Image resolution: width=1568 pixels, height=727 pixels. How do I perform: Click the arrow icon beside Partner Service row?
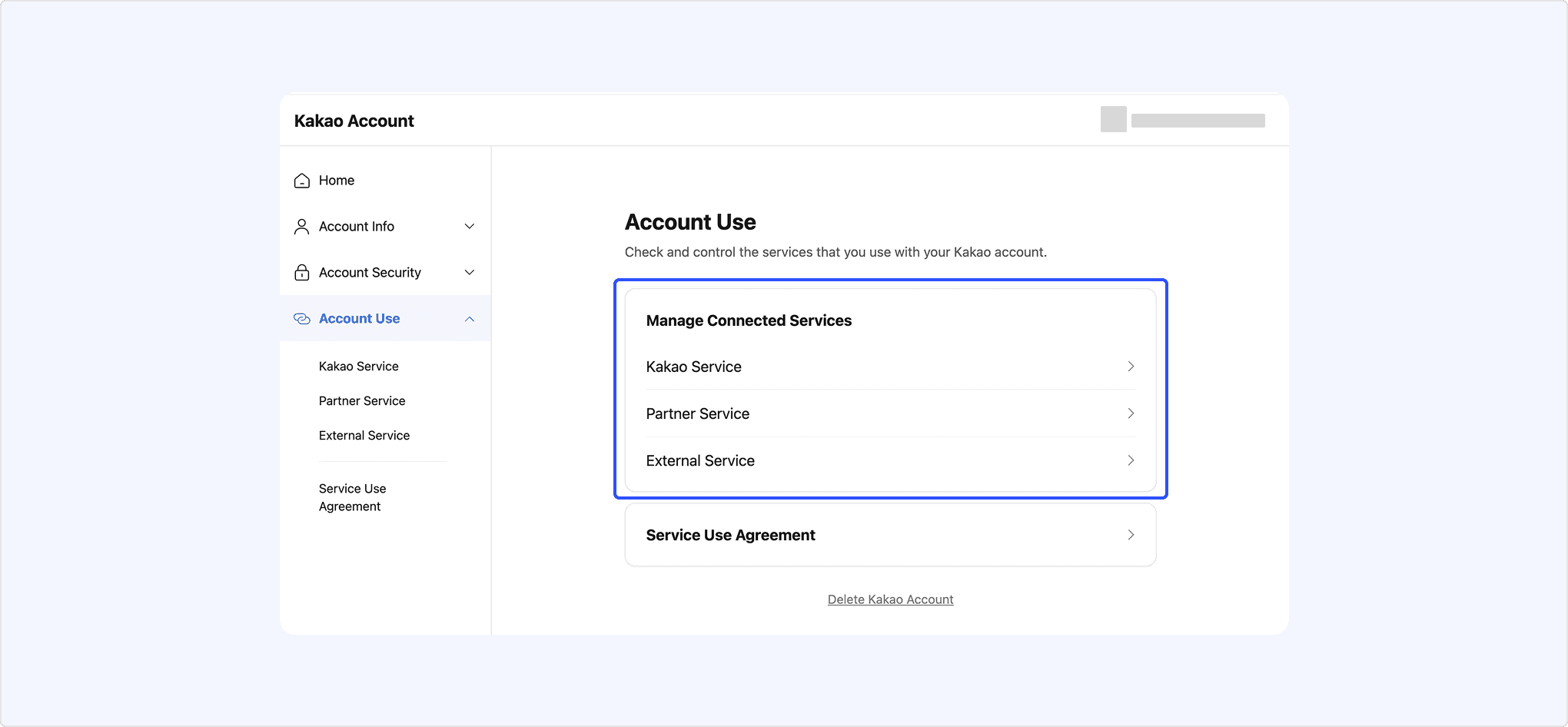pos(1131,413)
